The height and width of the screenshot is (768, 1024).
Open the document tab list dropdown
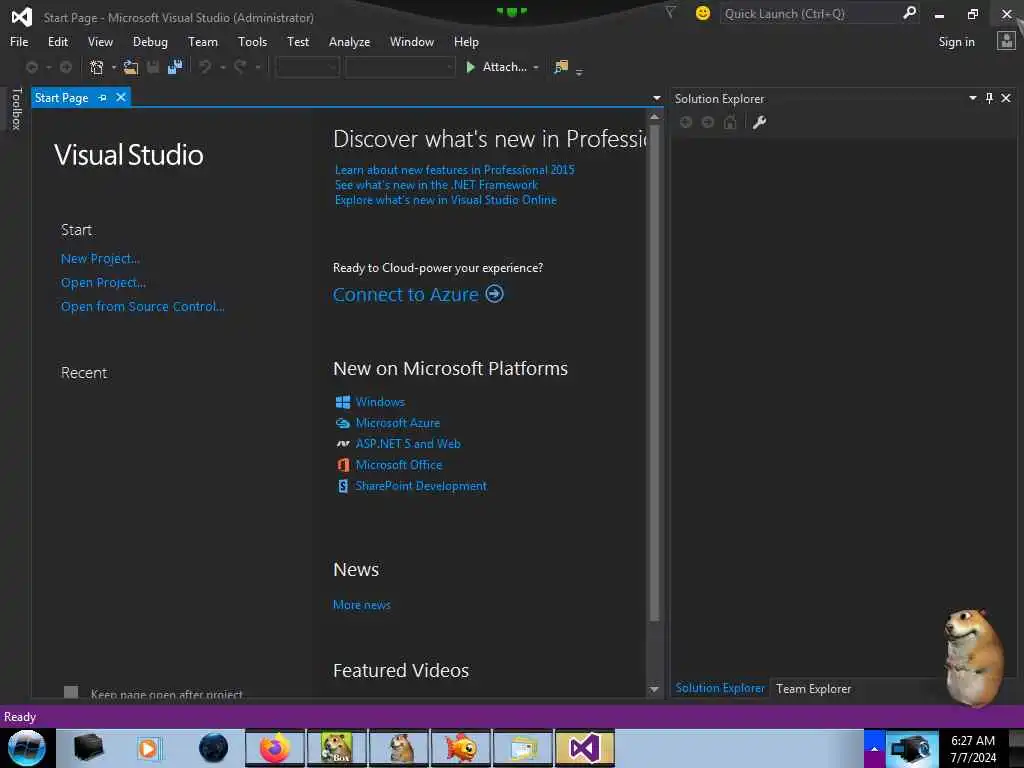click(x=656, y=98)
